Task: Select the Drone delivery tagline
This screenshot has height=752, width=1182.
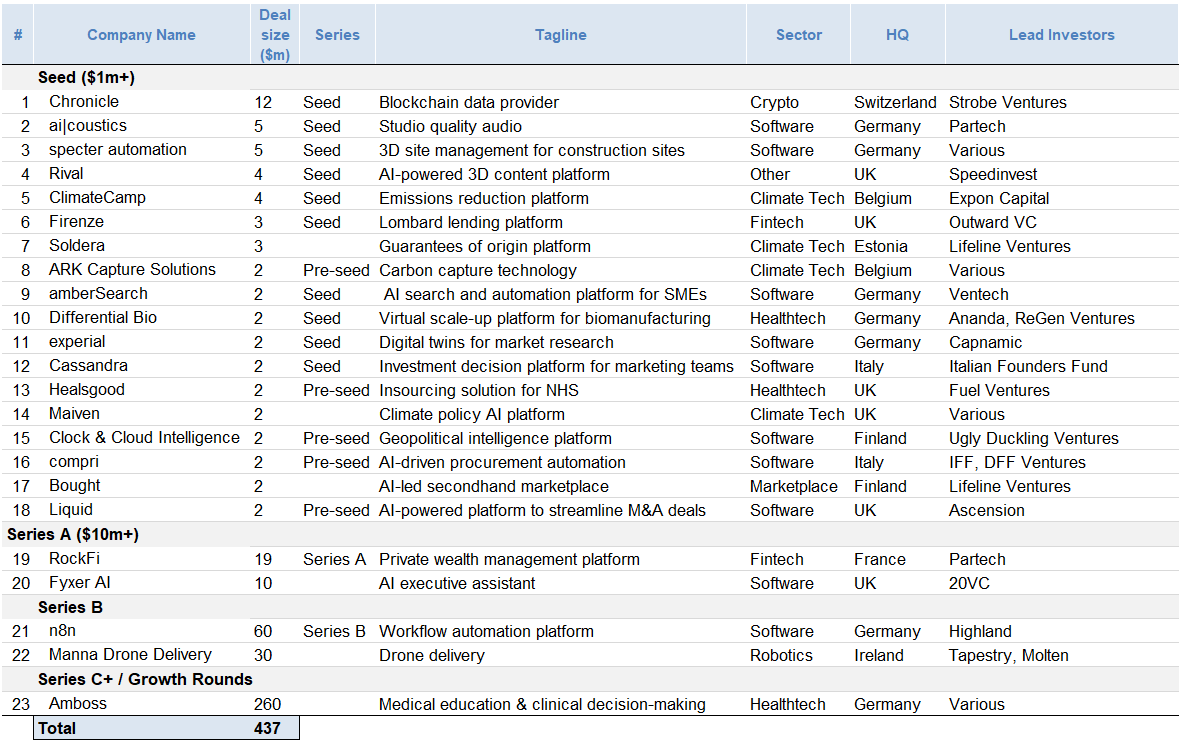Action: click(431, 656)
